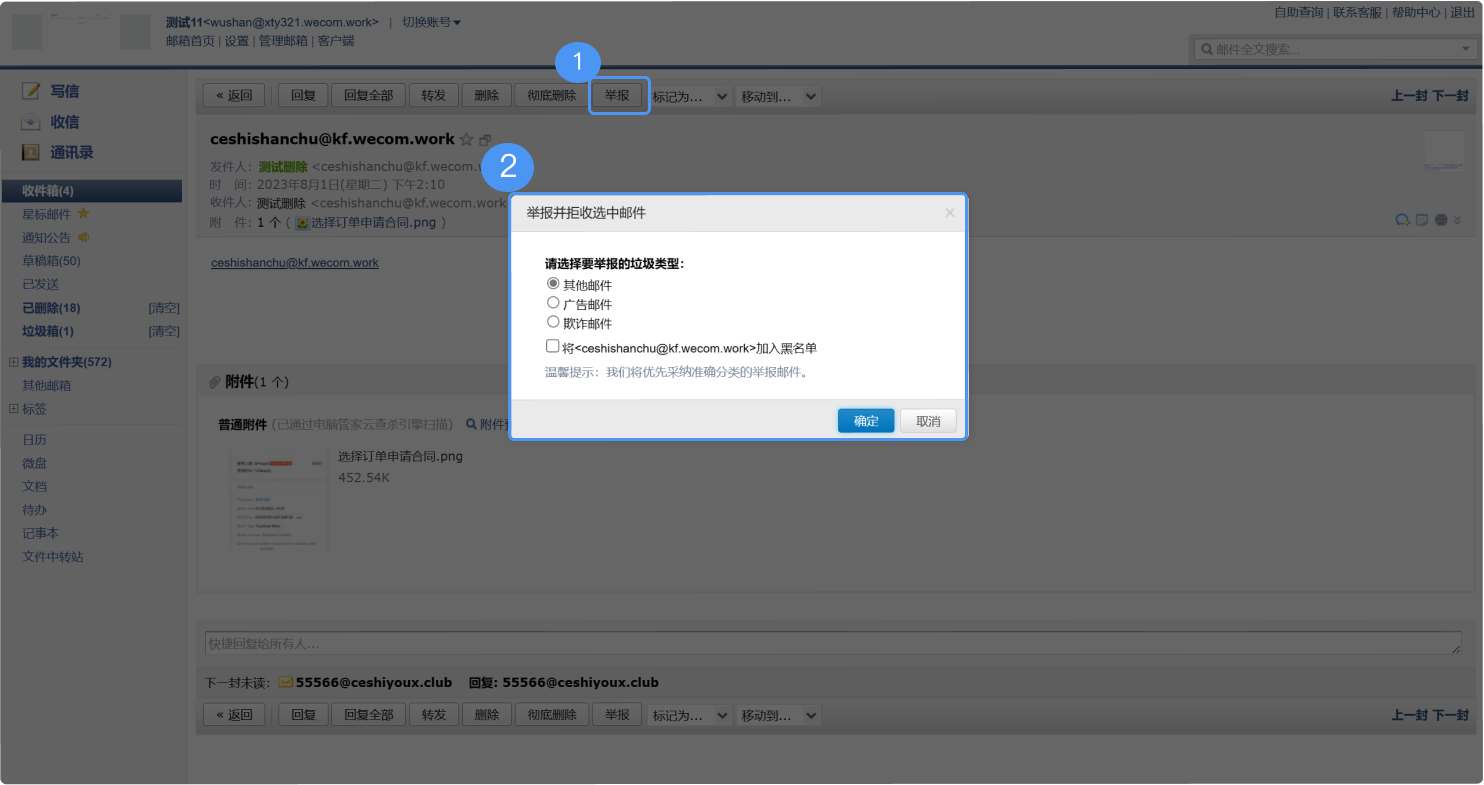Choose the 欺诈邮件 radio option
Viewport: 1484px width, 785px height.
tap(553, 322)
